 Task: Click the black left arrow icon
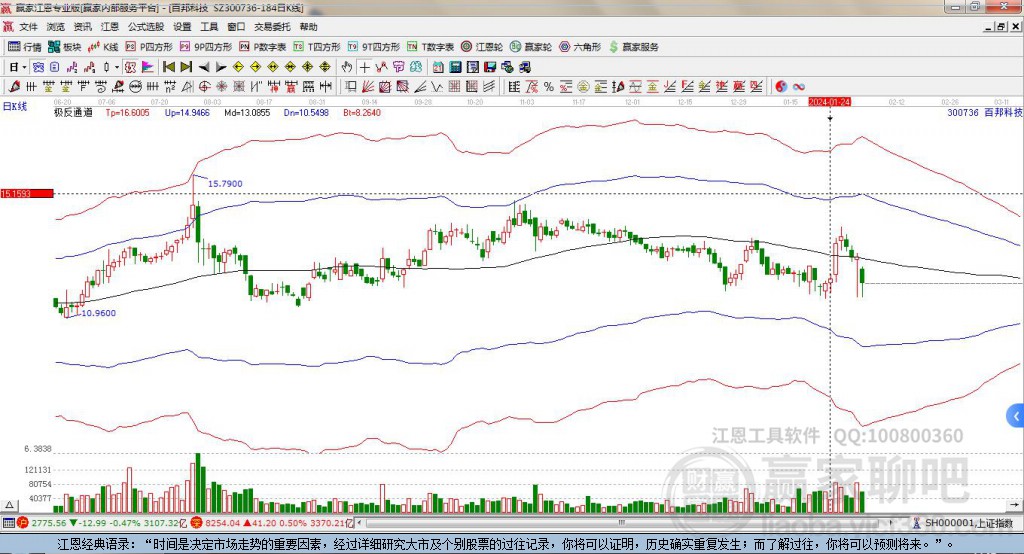pyautogui.click(x=204, y=67)
